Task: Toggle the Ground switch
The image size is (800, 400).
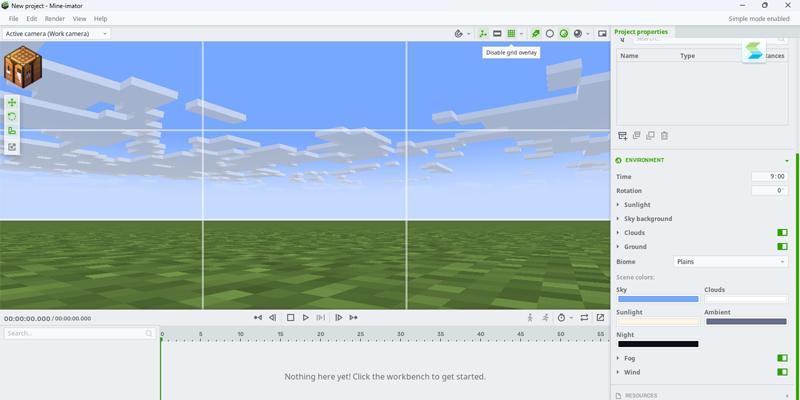Action: pyautogui.click(x=782, y=246)
